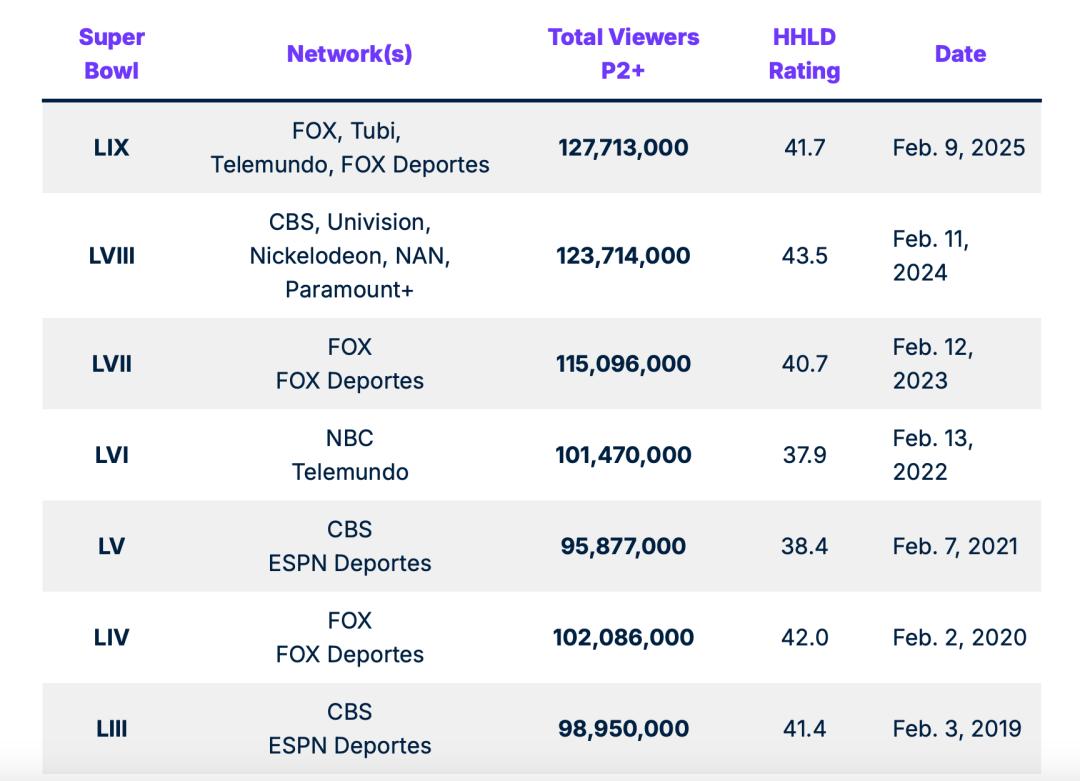Click the 43.5 HHLD rating value

[804, 256]
